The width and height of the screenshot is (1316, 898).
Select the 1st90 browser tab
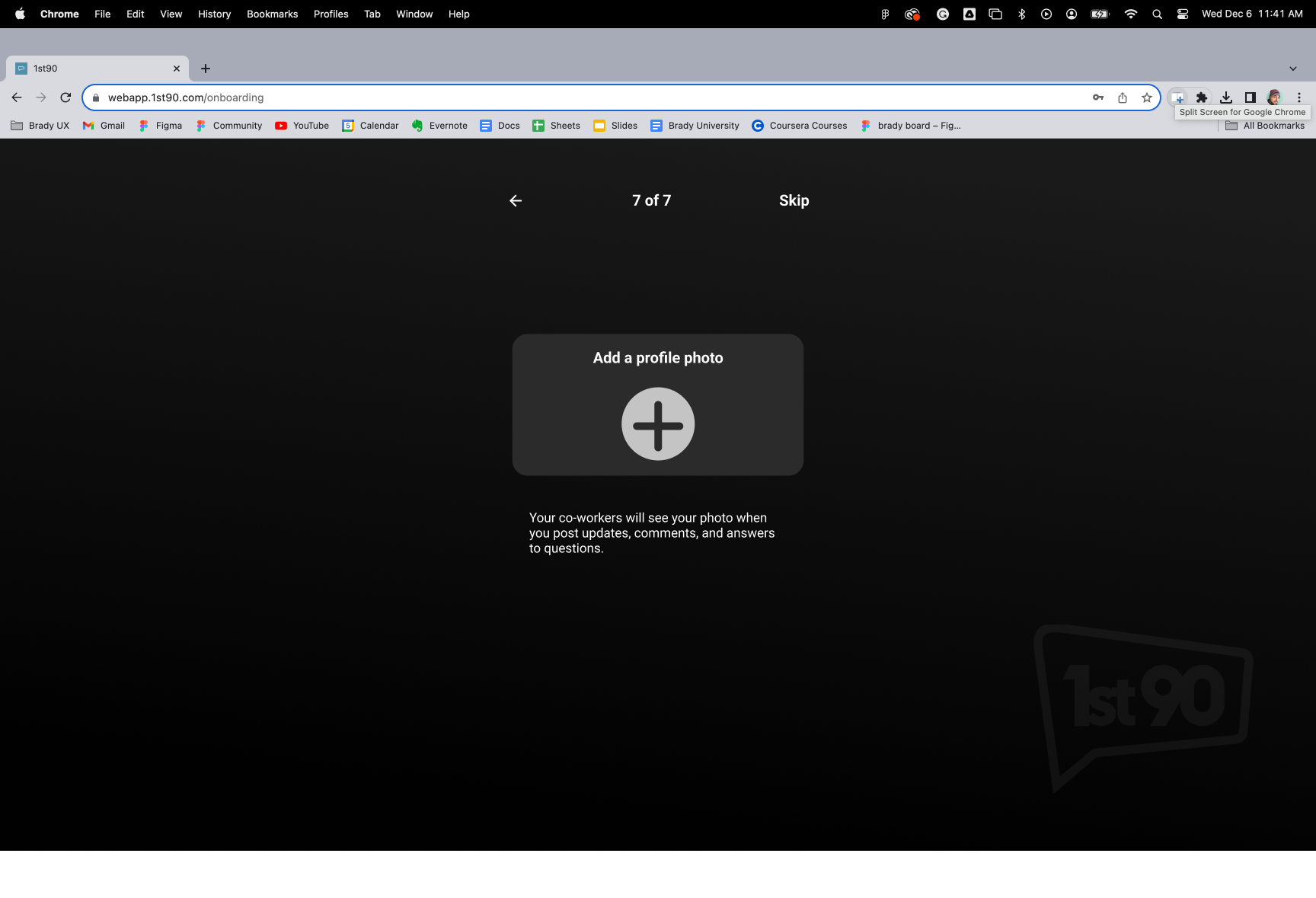[x=97, y=69]
